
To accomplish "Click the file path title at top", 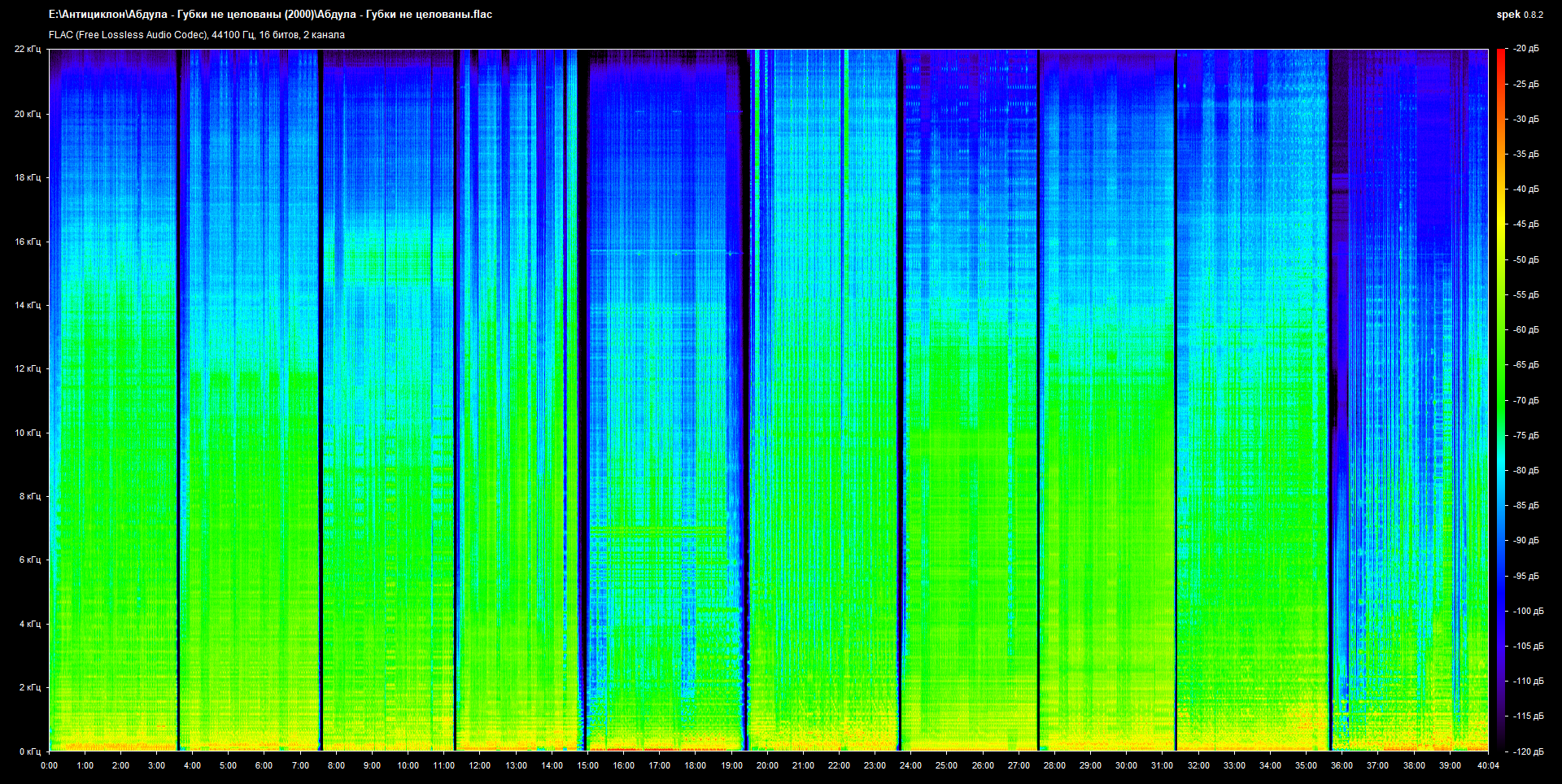I will click(x=270, y=14).
